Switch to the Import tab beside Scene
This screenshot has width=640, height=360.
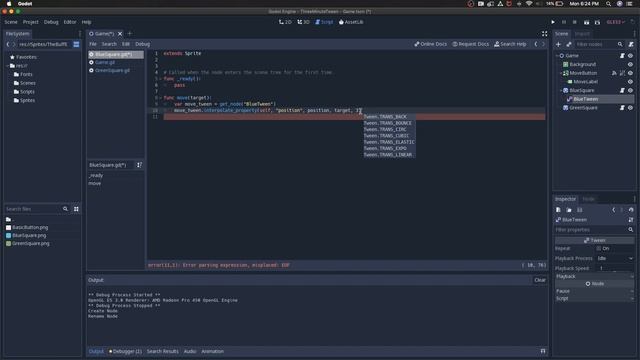point(582,34)
